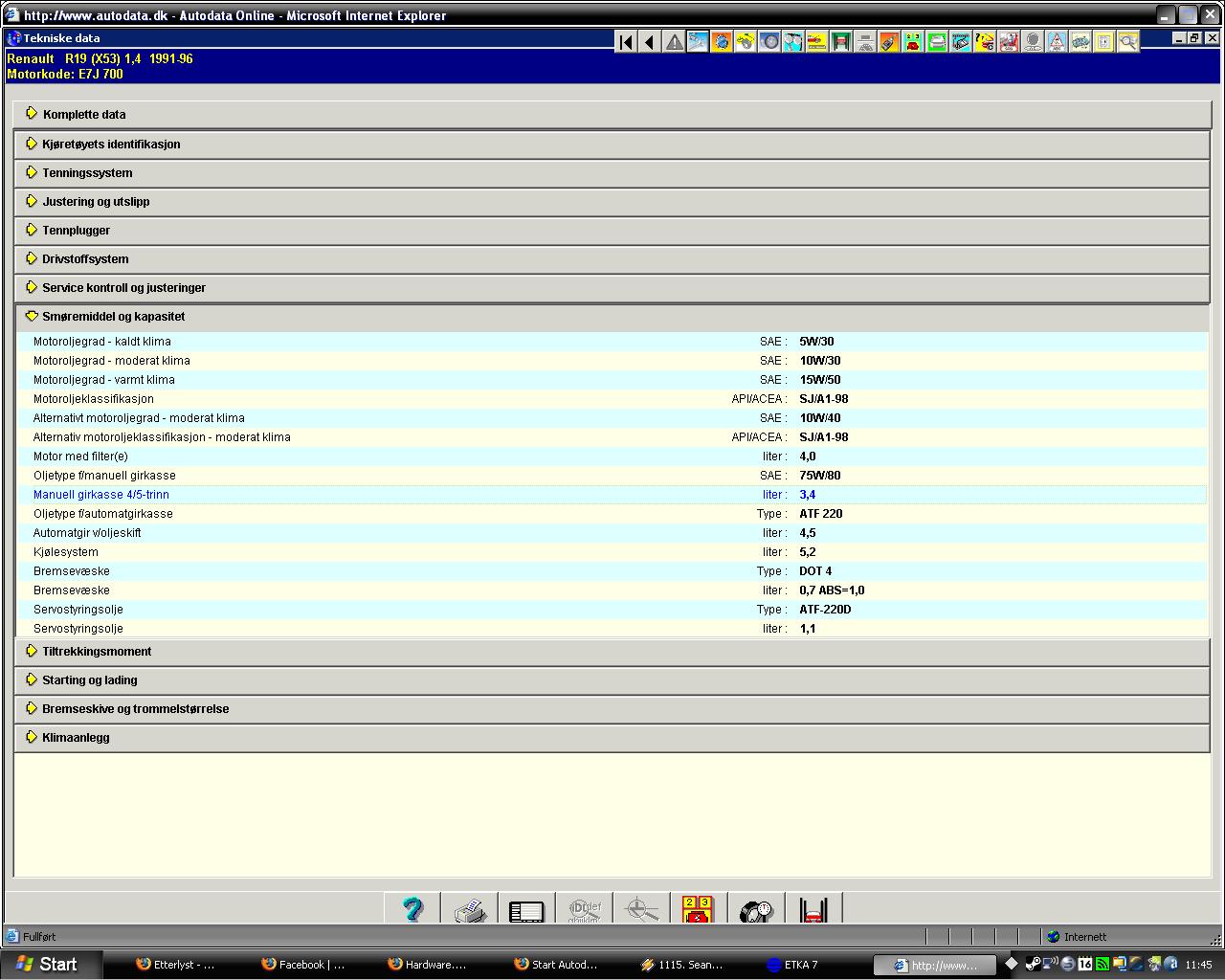
Task: Open green numbered engine icon in top toolbar
Action: (913, 41)
